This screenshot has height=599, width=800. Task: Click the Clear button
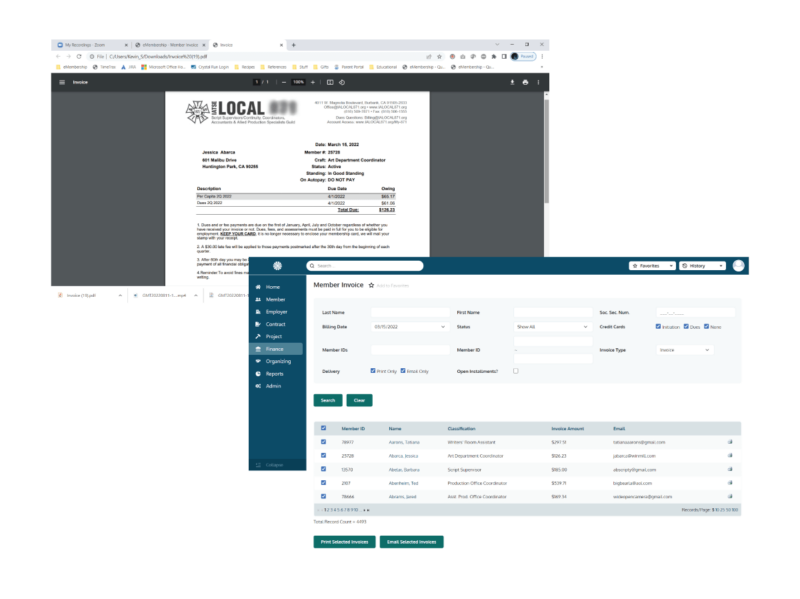359,400
